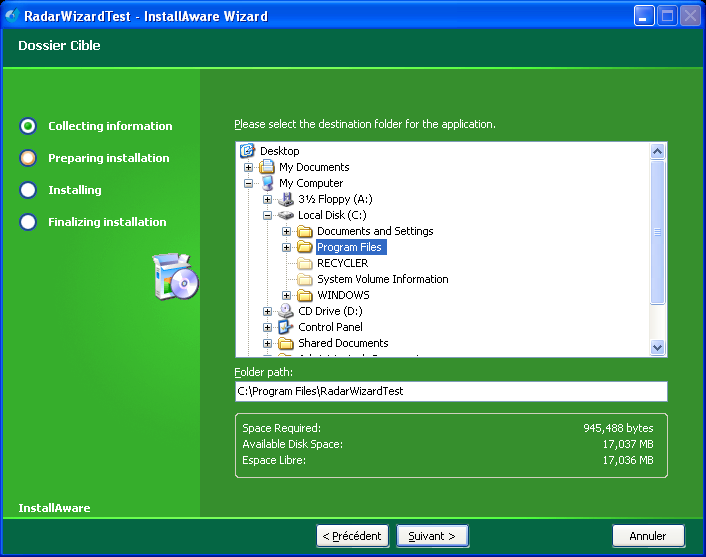Select Documents and Settings label
The width and height of the screenshot is (706, 557).
(x=375, y=231)
